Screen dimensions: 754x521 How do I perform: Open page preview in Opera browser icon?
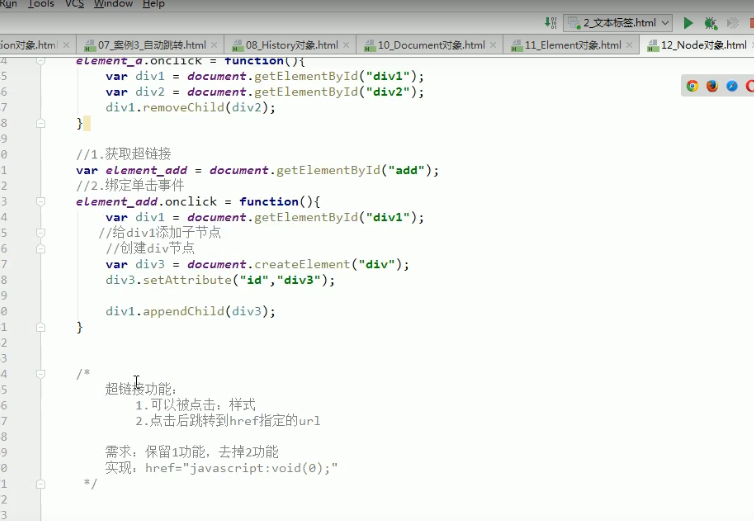(750, 86)
